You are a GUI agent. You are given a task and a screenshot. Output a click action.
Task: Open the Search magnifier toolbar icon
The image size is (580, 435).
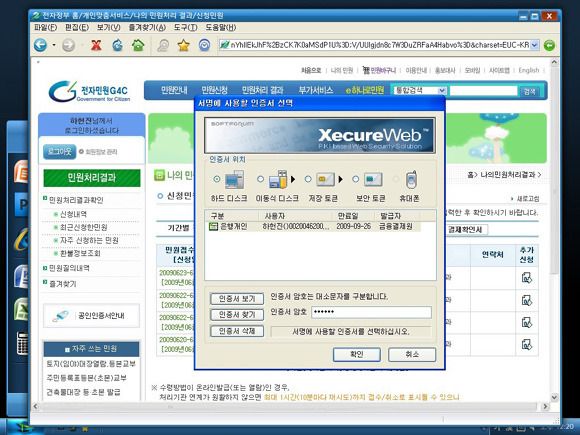click(163, 45)
